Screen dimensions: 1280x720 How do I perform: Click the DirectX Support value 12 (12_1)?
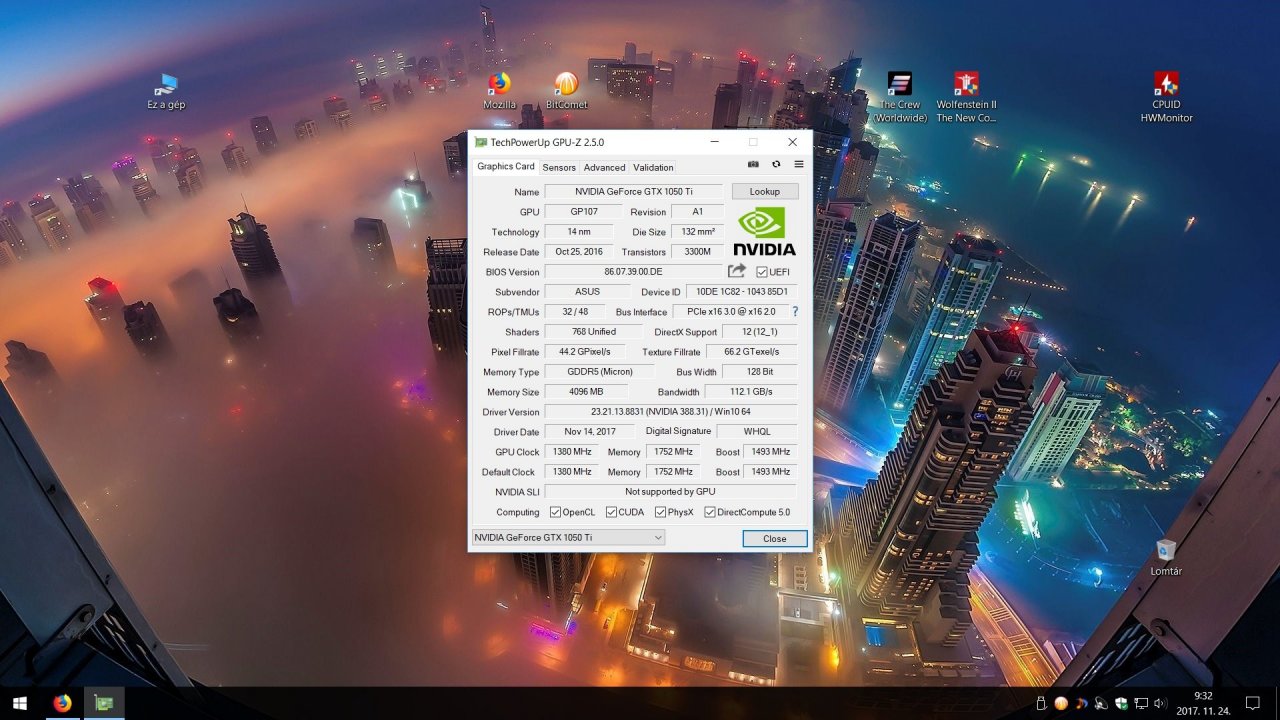[759, 332]
